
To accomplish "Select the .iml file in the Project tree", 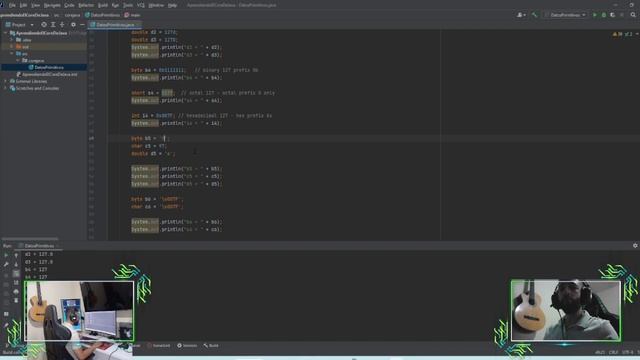I will click(47, 74).
